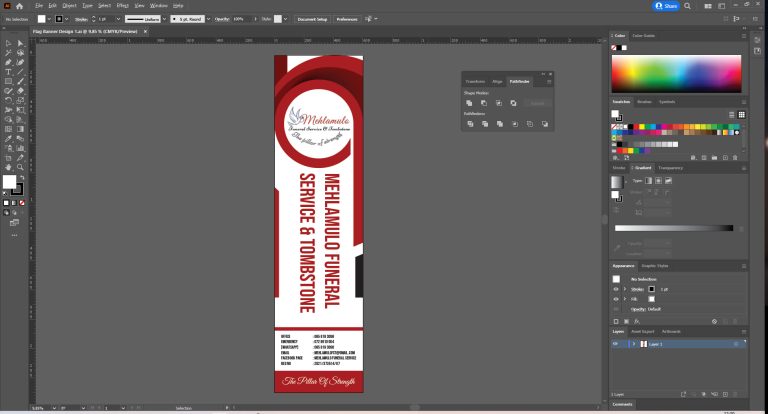Click the Unite shape mode icon

pyautogui.click(x=468, y=103)
